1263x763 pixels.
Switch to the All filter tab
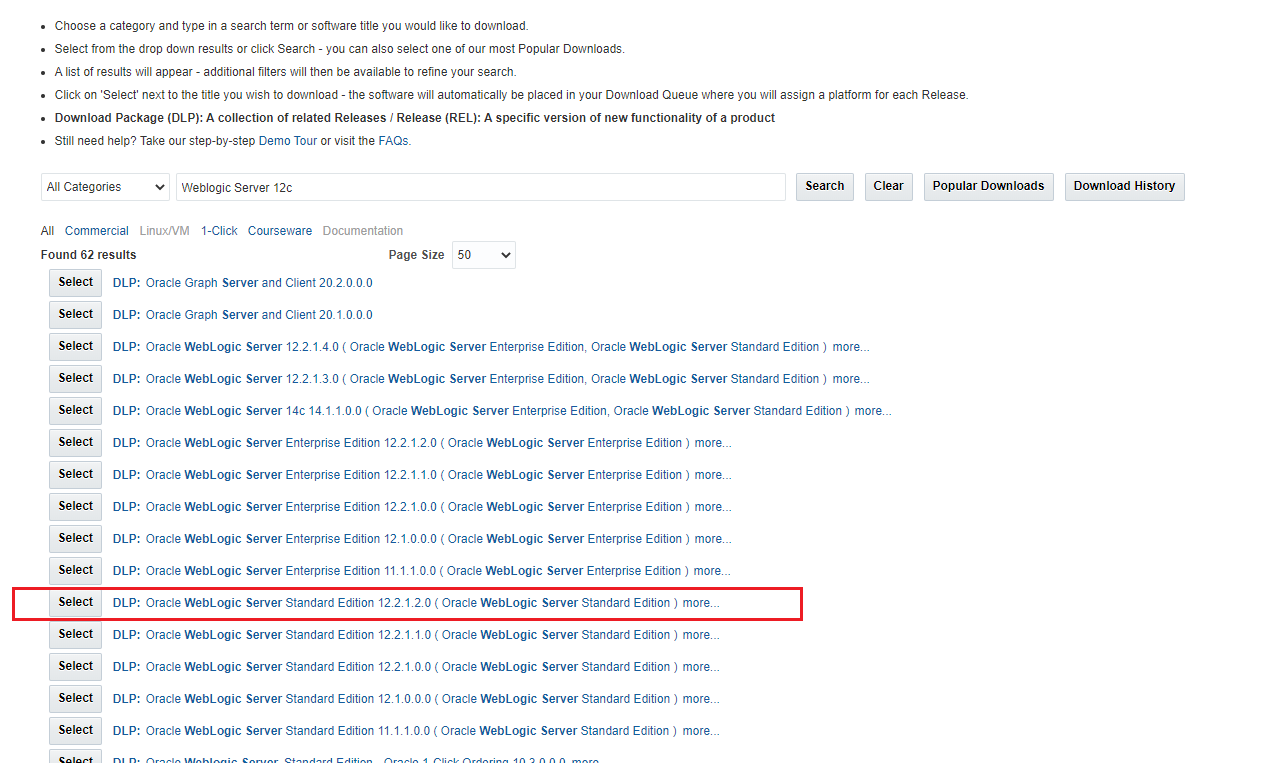[x=47, y=231]
